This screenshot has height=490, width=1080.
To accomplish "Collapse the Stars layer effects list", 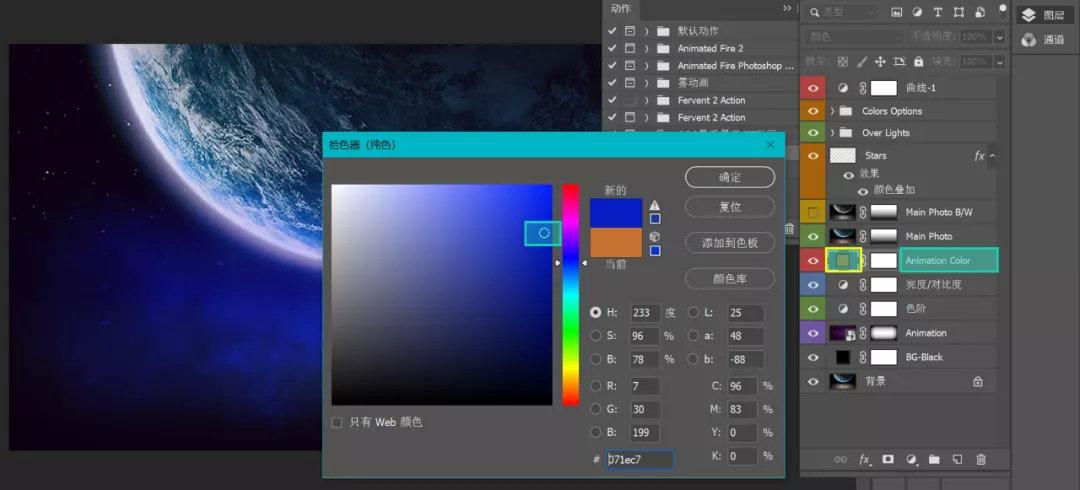I will [993, 156].
